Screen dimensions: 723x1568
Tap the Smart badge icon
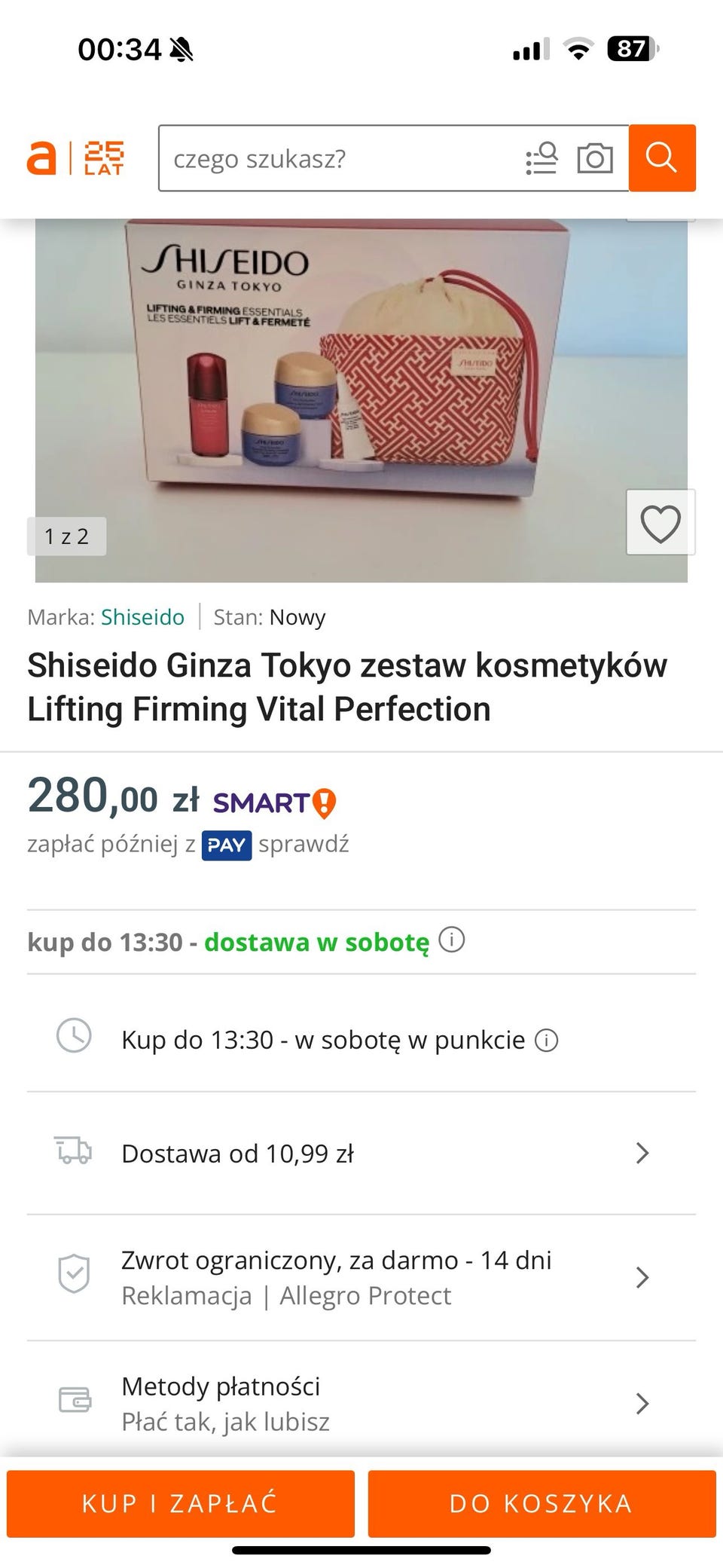274,803
